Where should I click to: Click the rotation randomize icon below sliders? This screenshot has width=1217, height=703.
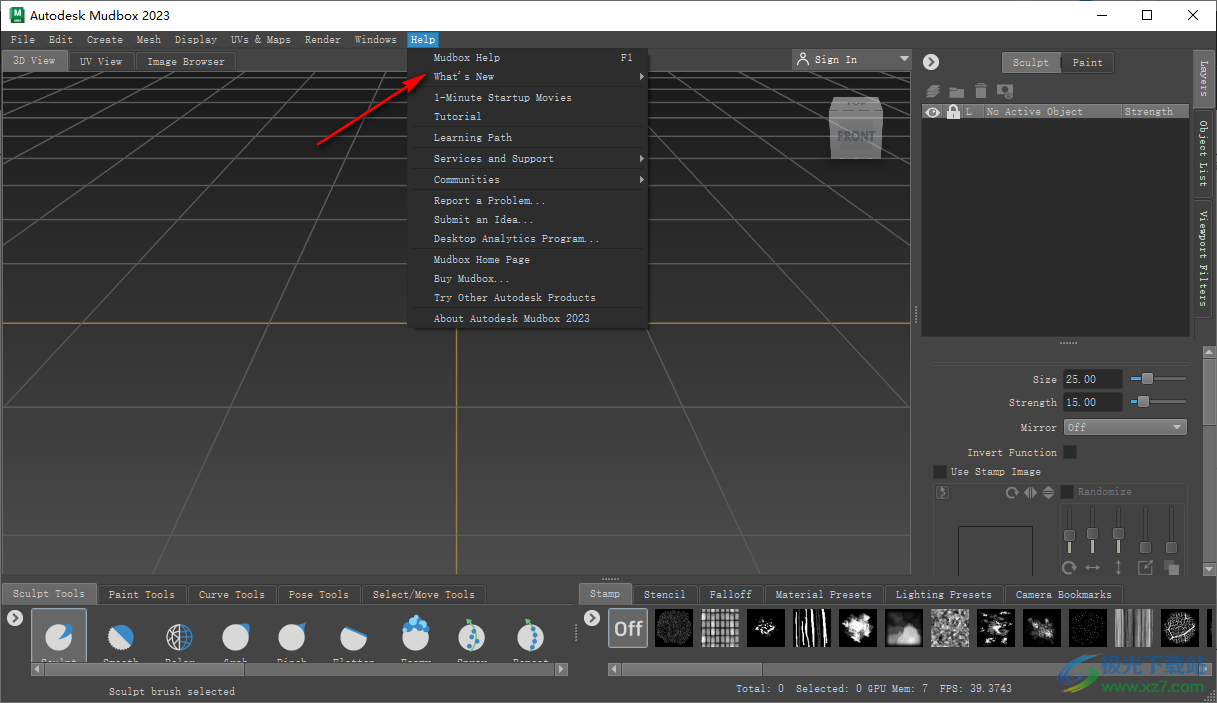coord(1069,567)
